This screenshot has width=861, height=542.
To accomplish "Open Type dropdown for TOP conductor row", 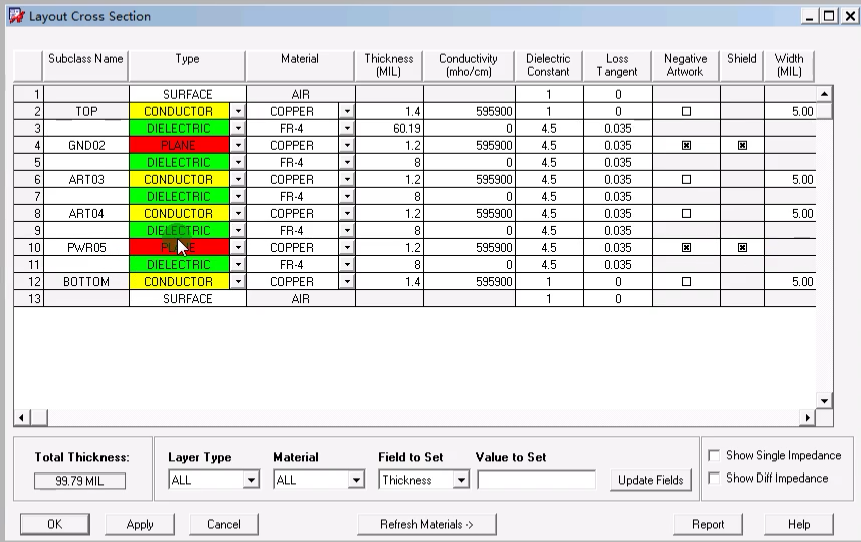I will [x=238, y=112].
